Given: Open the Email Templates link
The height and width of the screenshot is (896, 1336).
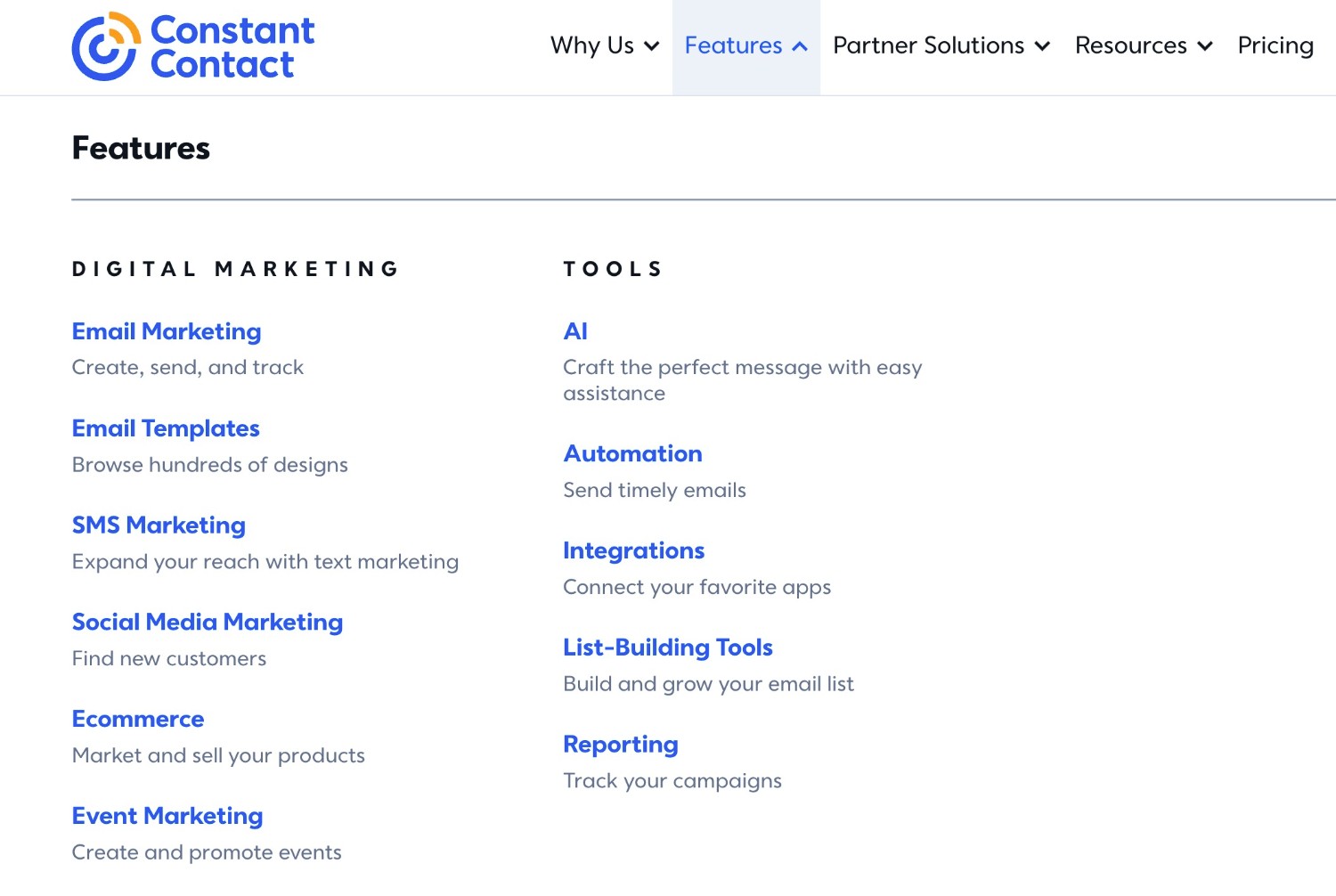Looking at the screenshot, I should [166, 428].
